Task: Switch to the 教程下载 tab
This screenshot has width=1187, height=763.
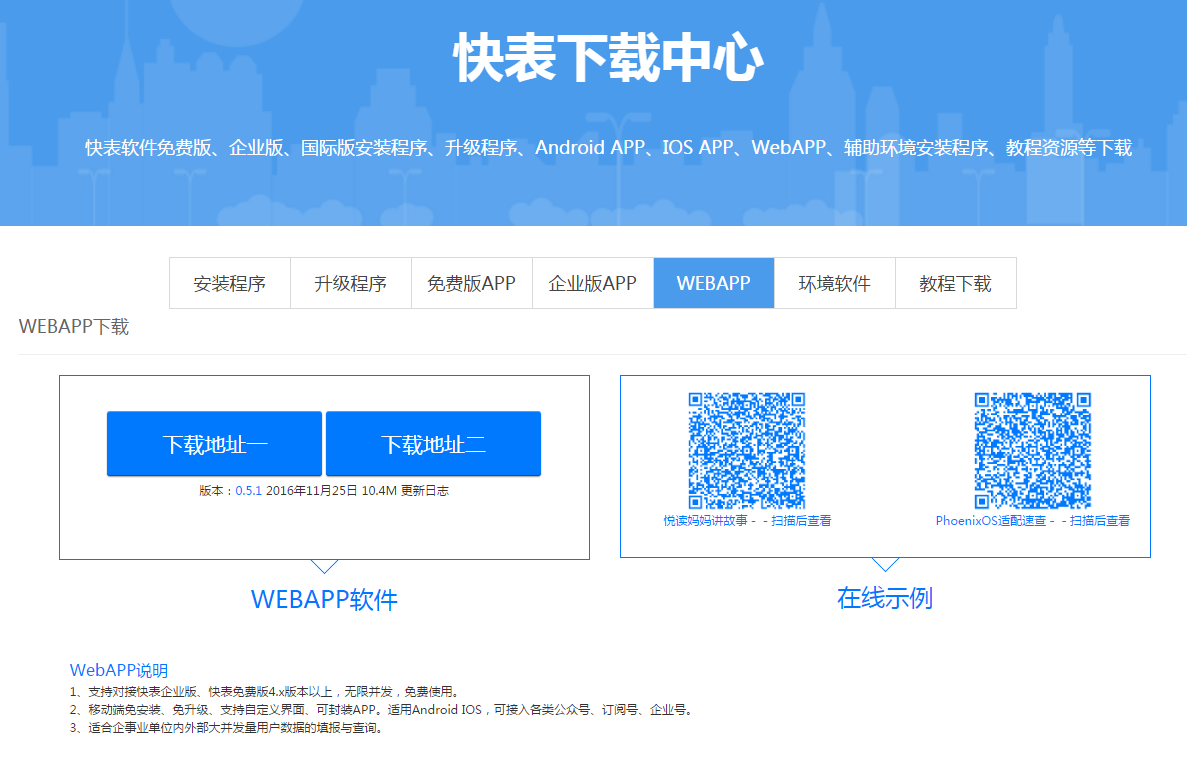Action: [955, 283]
